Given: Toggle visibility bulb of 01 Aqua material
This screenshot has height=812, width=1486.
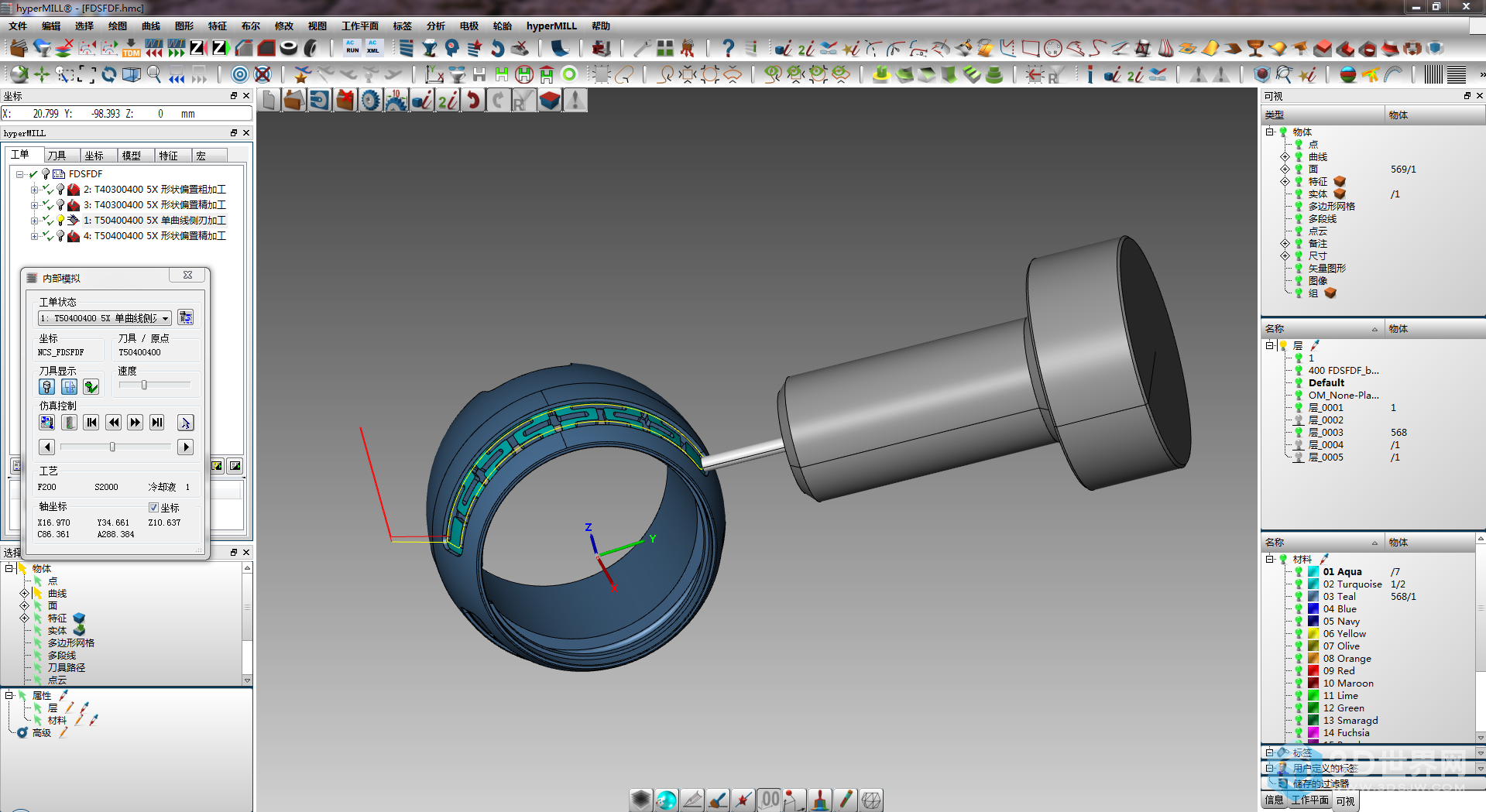Looking at the screenshot, I should pyautogui.click(x=1299, y=572).
